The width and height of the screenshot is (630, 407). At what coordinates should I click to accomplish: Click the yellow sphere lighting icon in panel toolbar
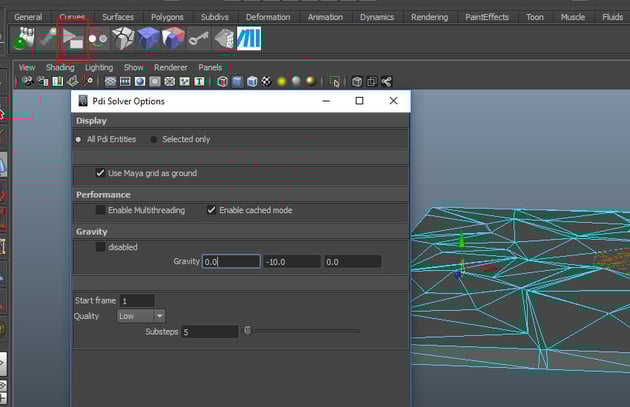click(282, 82)
